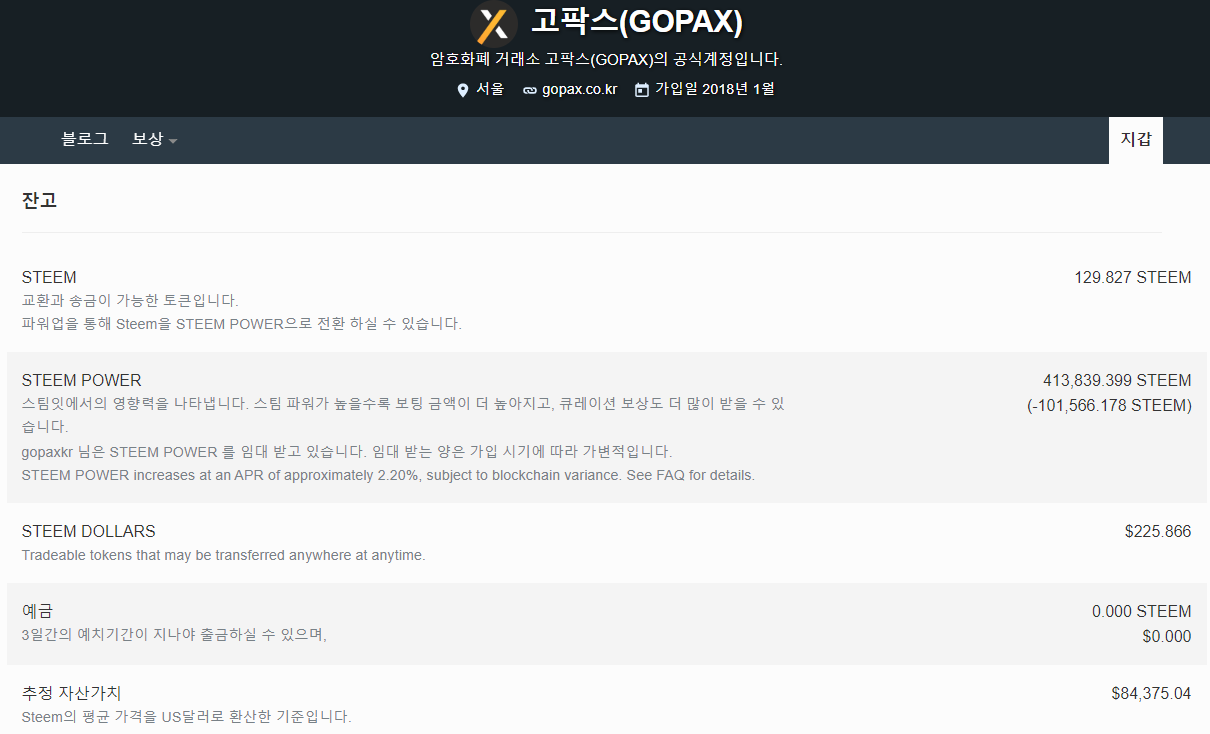Click the 고팍스(GOPAX) profile name heading
The height and width of the screenshot is (734, 1210).
pos(636,22)
